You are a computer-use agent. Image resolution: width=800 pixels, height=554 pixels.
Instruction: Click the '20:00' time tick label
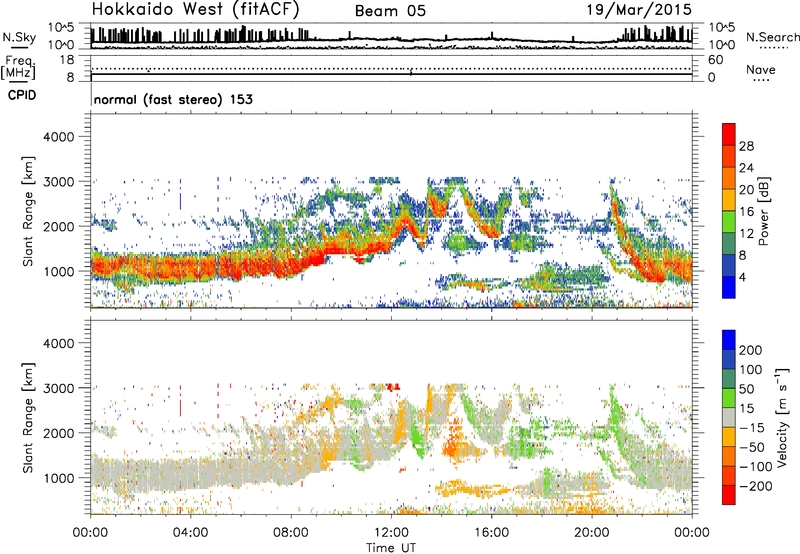tap(591, 533)
